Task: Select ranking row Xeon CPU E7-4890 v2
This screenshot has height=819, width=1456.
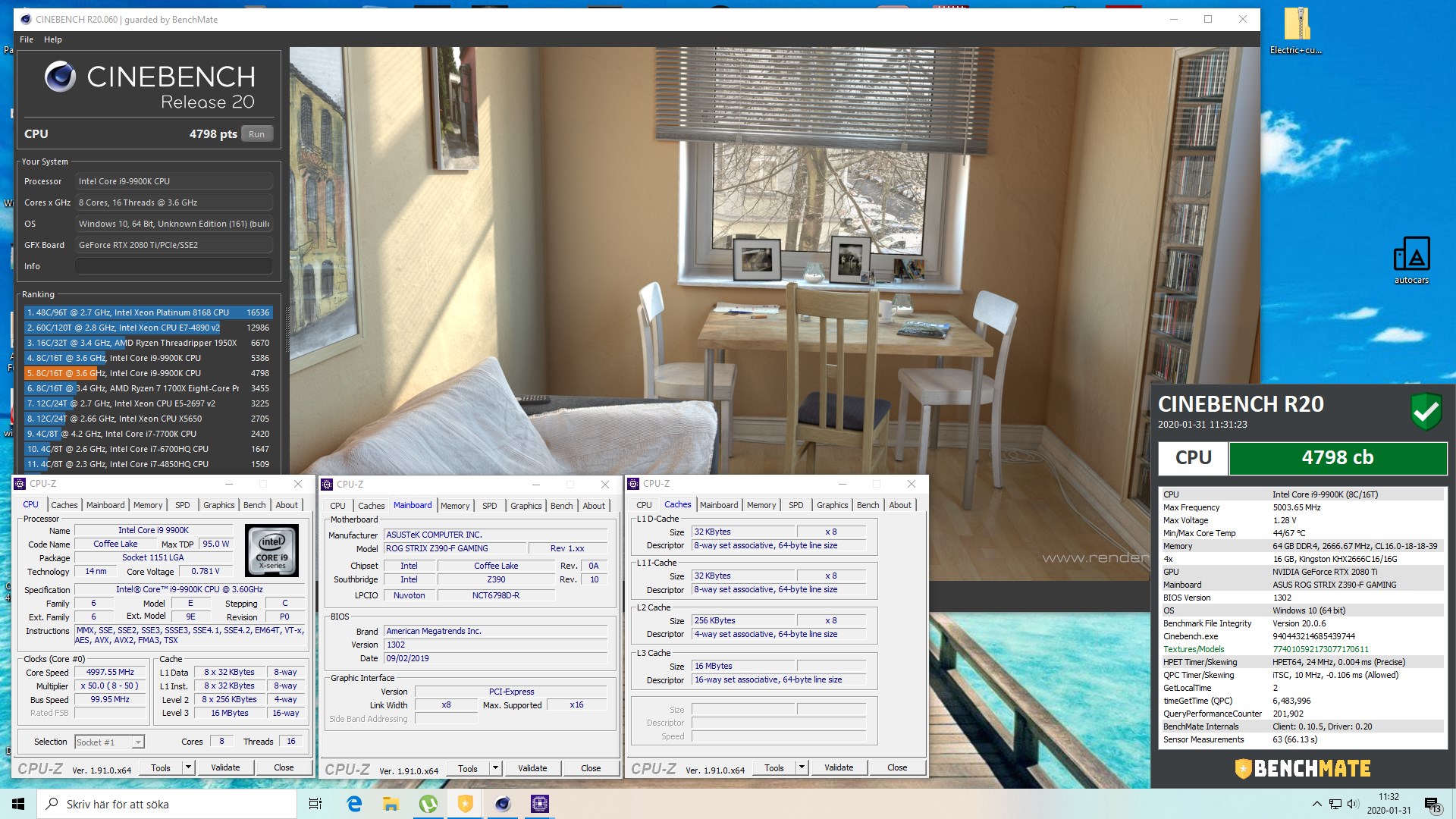Action: click(x=147, y=328)
